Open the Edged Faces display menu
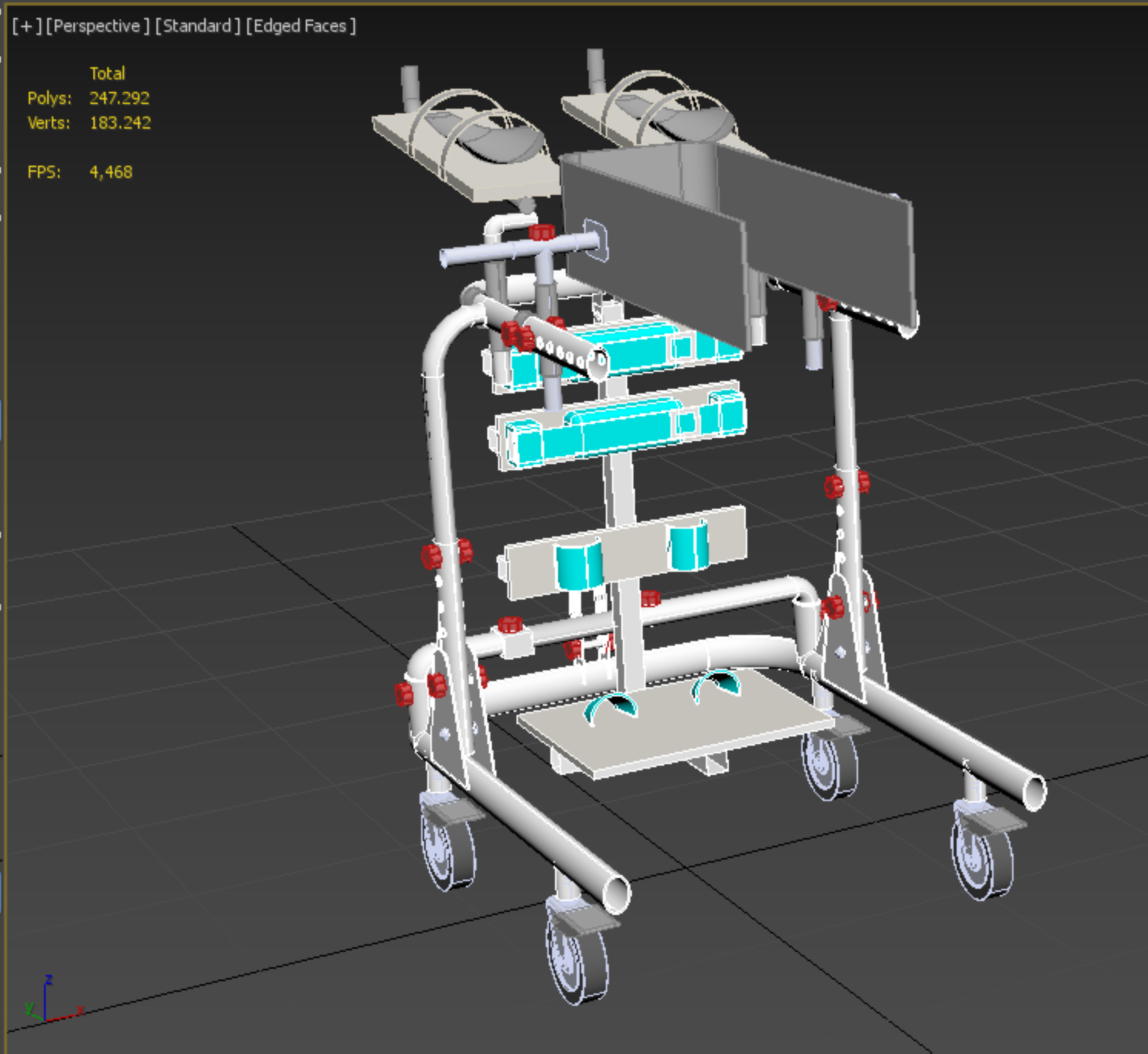1148x1054 pixels. click(x=301, y=26)
